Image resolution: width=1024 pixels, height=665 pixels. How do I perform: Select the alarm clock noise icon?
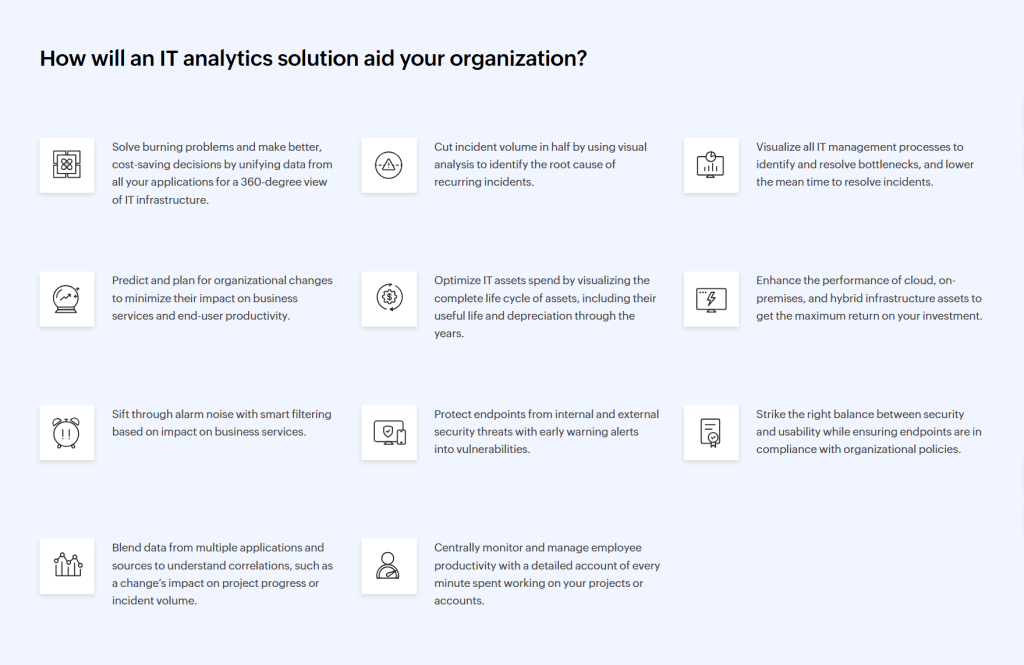[x=67, y=432]
